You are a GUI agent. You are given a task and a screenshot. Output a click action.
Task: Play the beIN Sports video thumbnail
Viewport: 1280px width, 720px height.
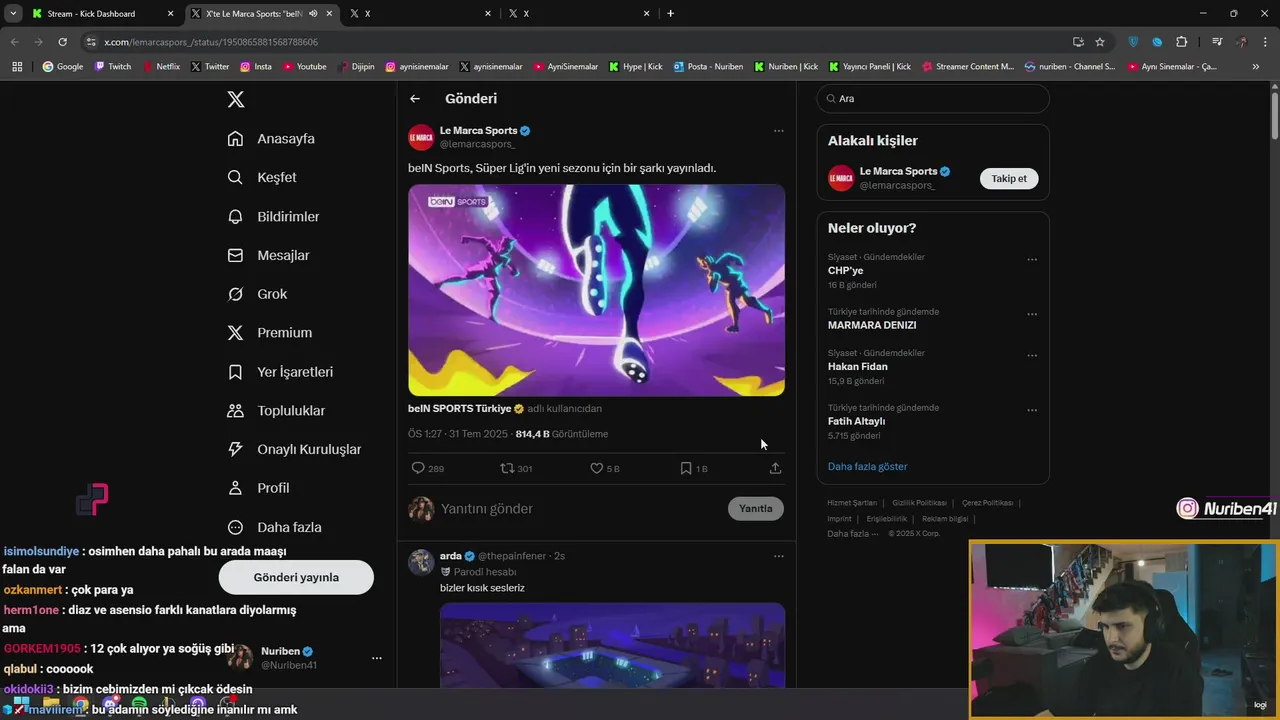click(x=596, y=290)
